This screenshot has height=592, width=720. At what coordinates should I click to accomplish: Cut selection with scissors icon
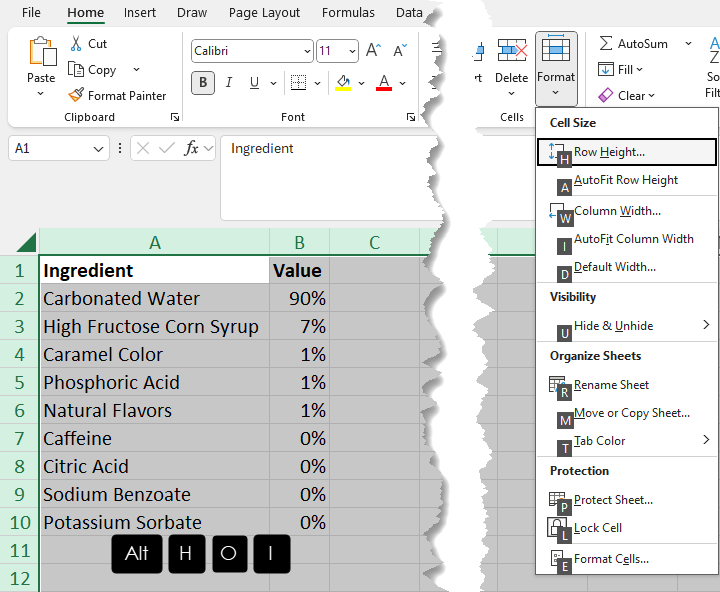76,44
